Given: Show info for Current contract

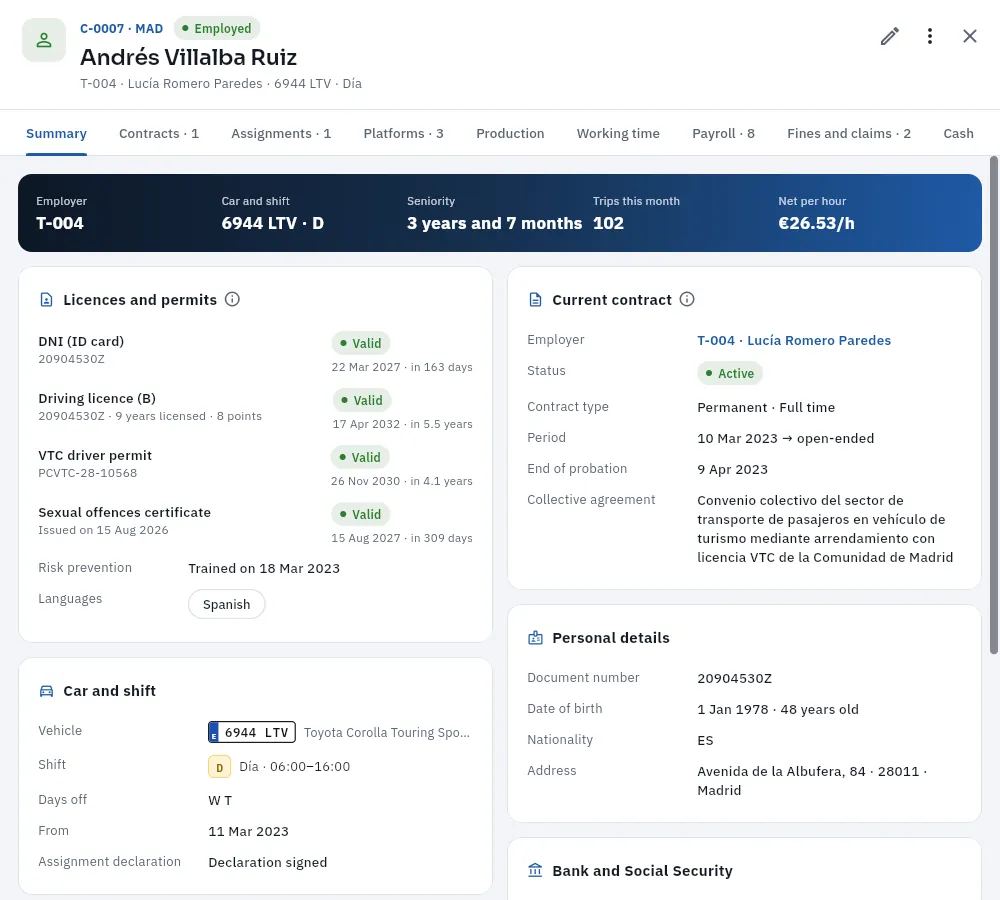Looking at the screenshot, I should click(x=687, y=299).
